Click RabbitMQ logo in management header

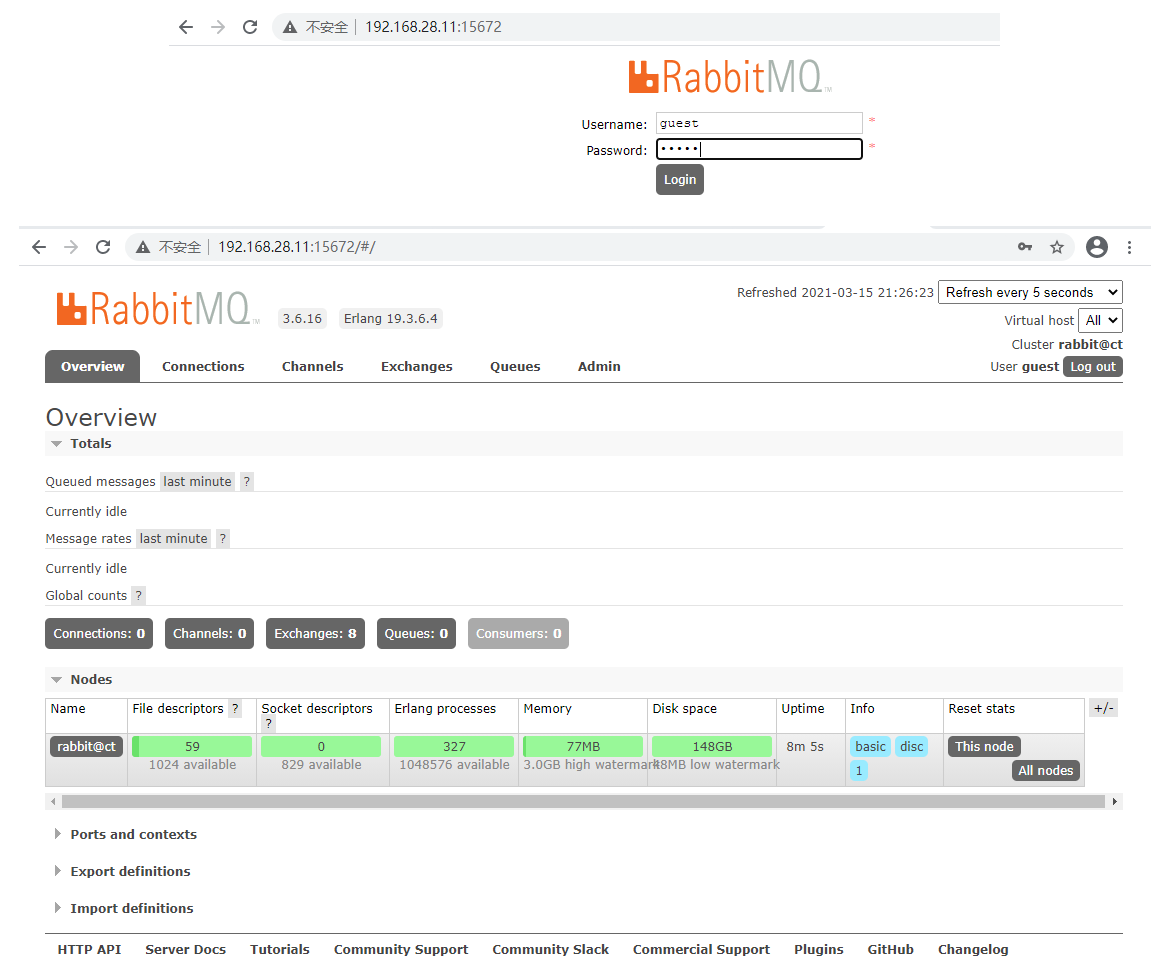click(x=158, y=309)
